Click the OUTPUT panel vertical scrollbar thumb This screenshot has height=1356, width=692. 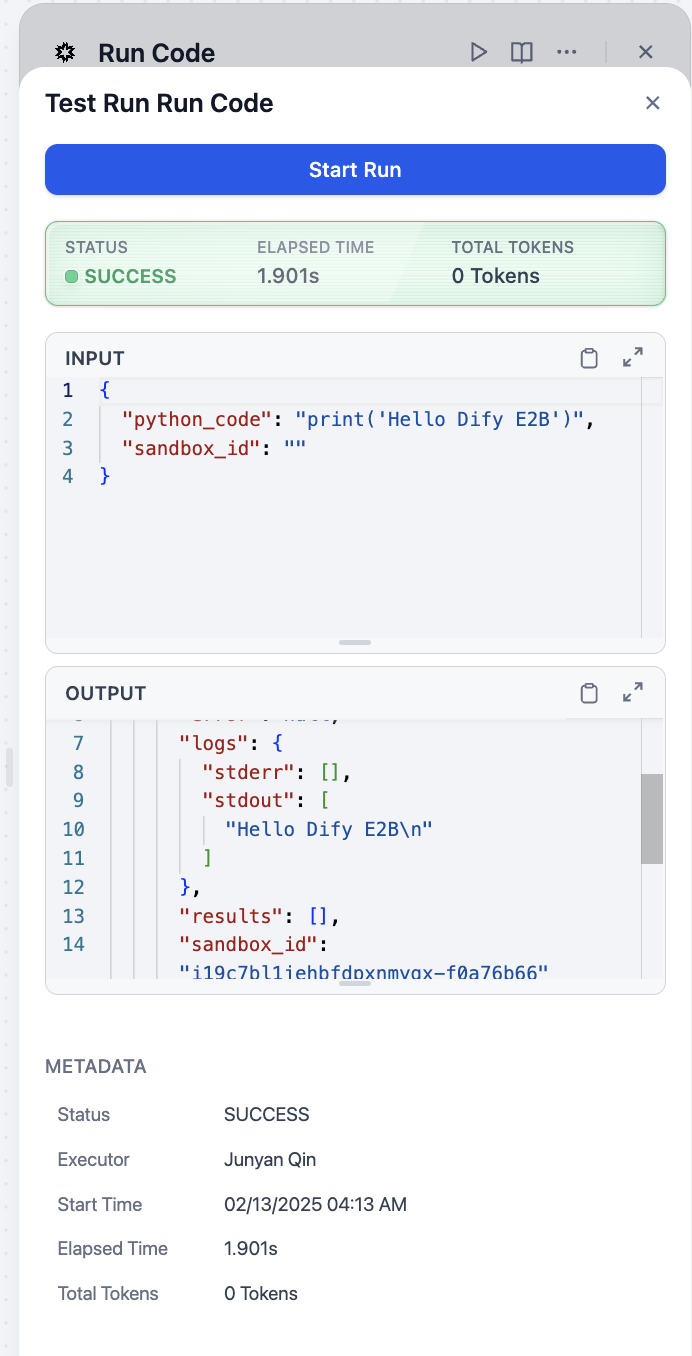coord(652,817)
